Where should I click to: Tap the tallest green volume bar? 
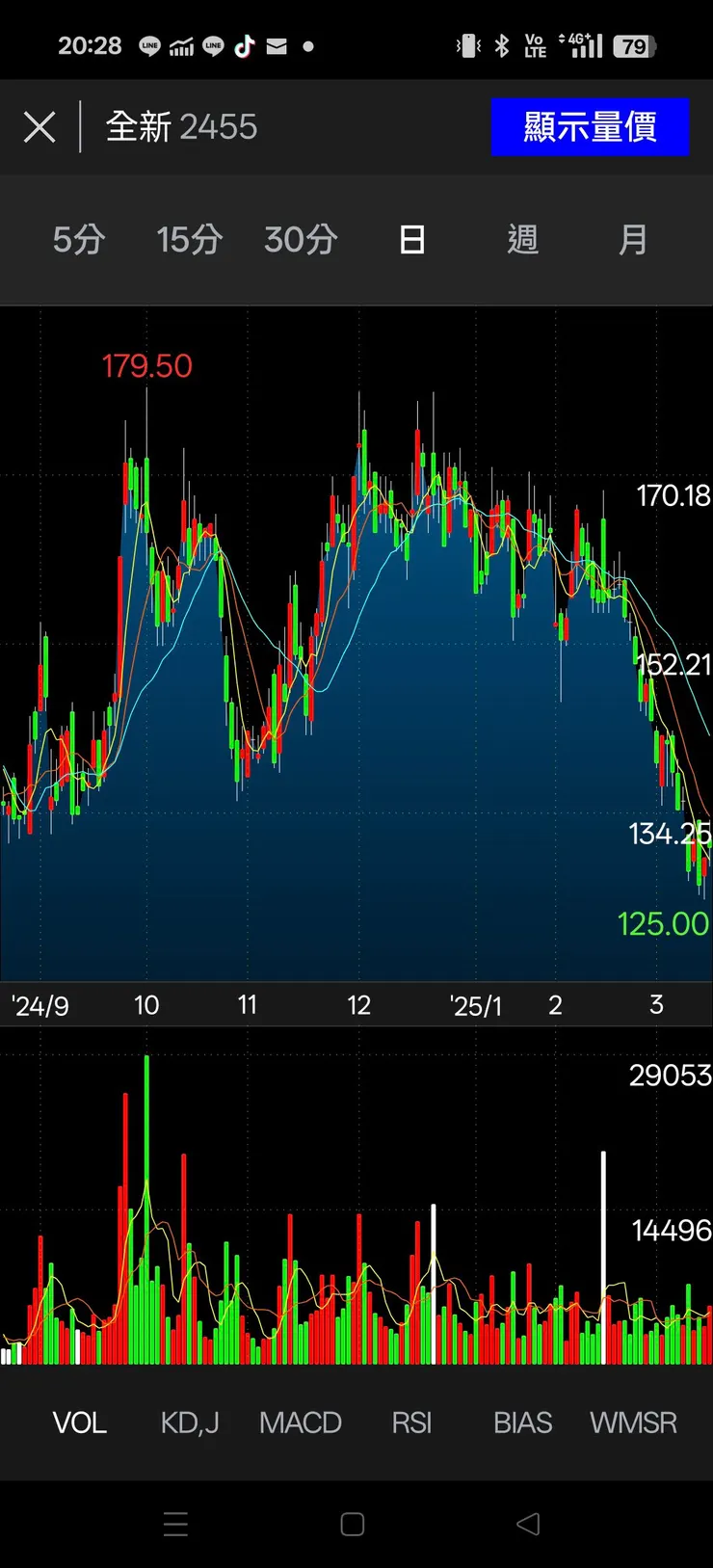coord(146,1209)
